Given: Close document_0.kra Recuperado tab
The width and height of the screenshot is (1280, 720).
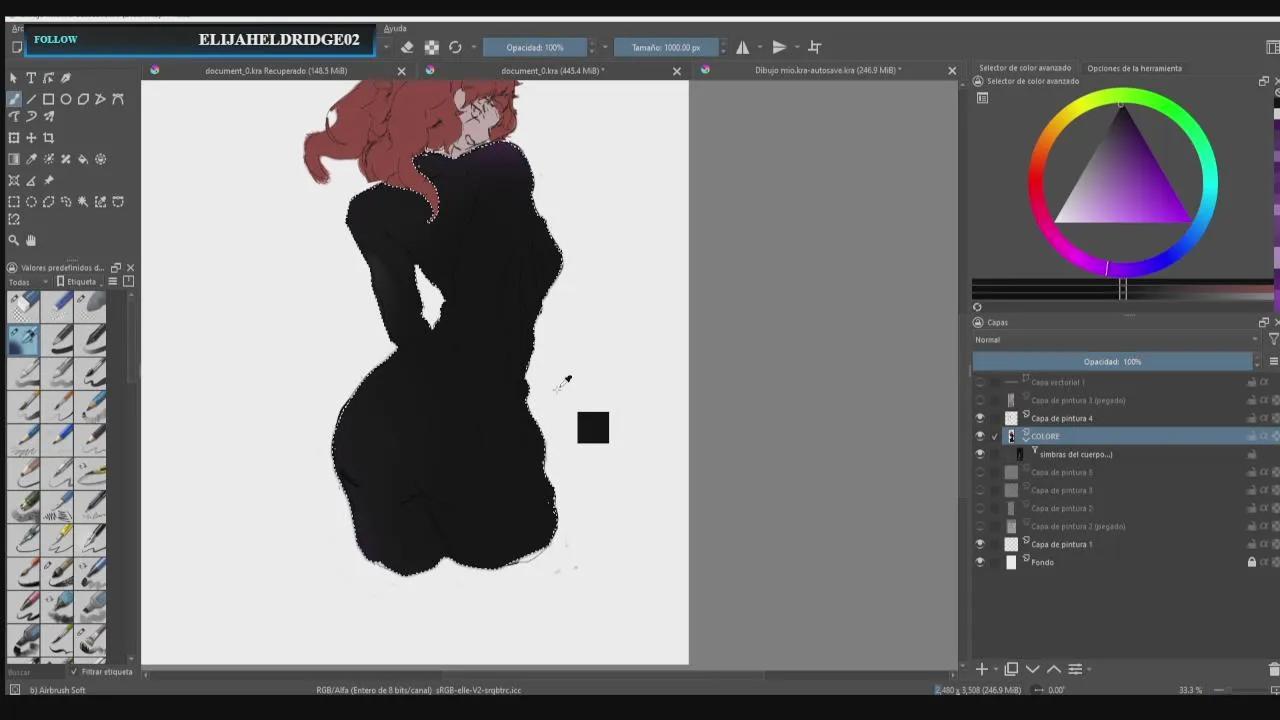Looking at the screenshot, I should [x=402, y=71].
